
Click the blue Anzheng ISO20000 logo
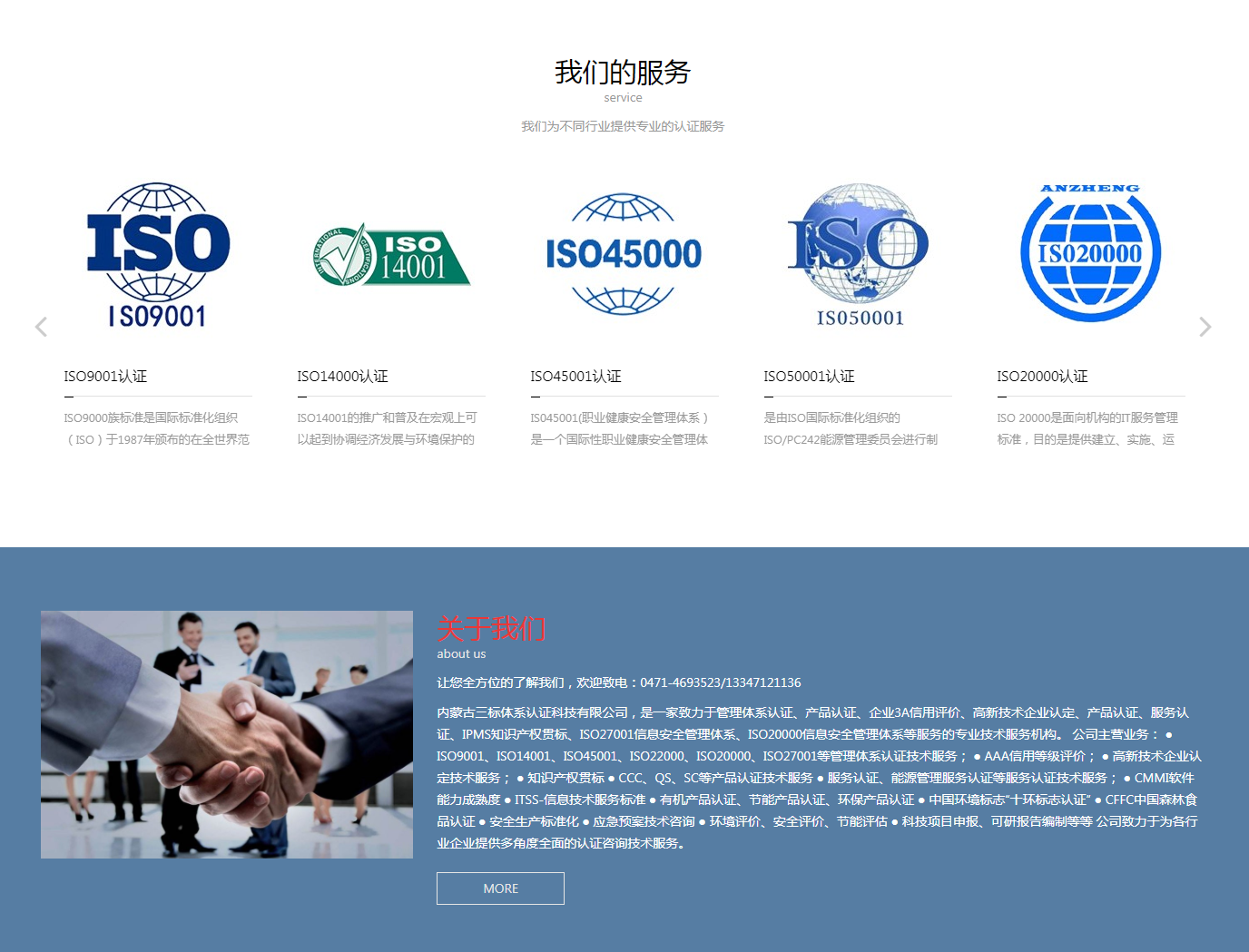tap(1090, 253)
